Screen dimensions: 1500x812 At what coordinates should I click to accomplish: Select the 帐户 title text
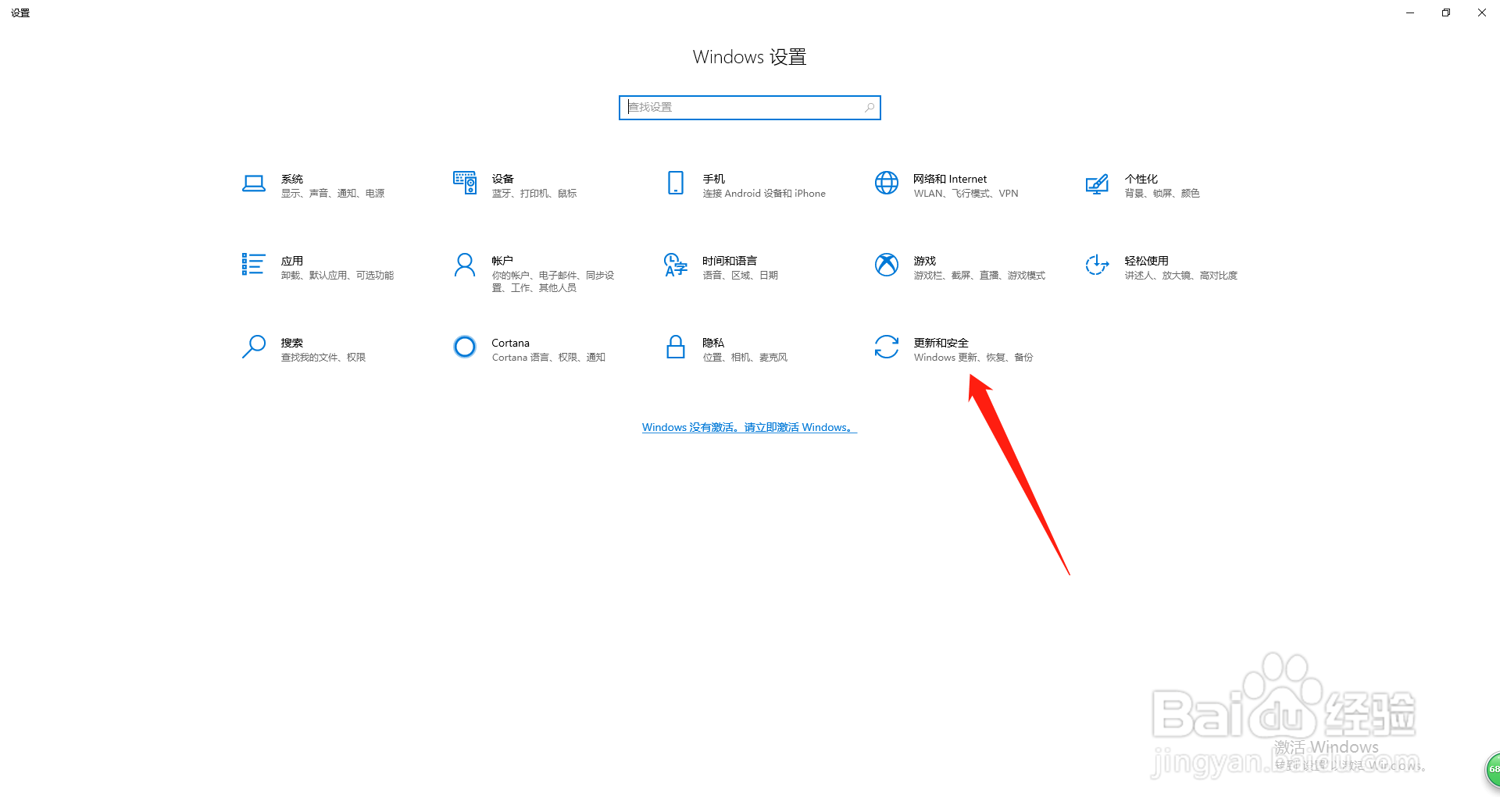click(x=502, y=261)
